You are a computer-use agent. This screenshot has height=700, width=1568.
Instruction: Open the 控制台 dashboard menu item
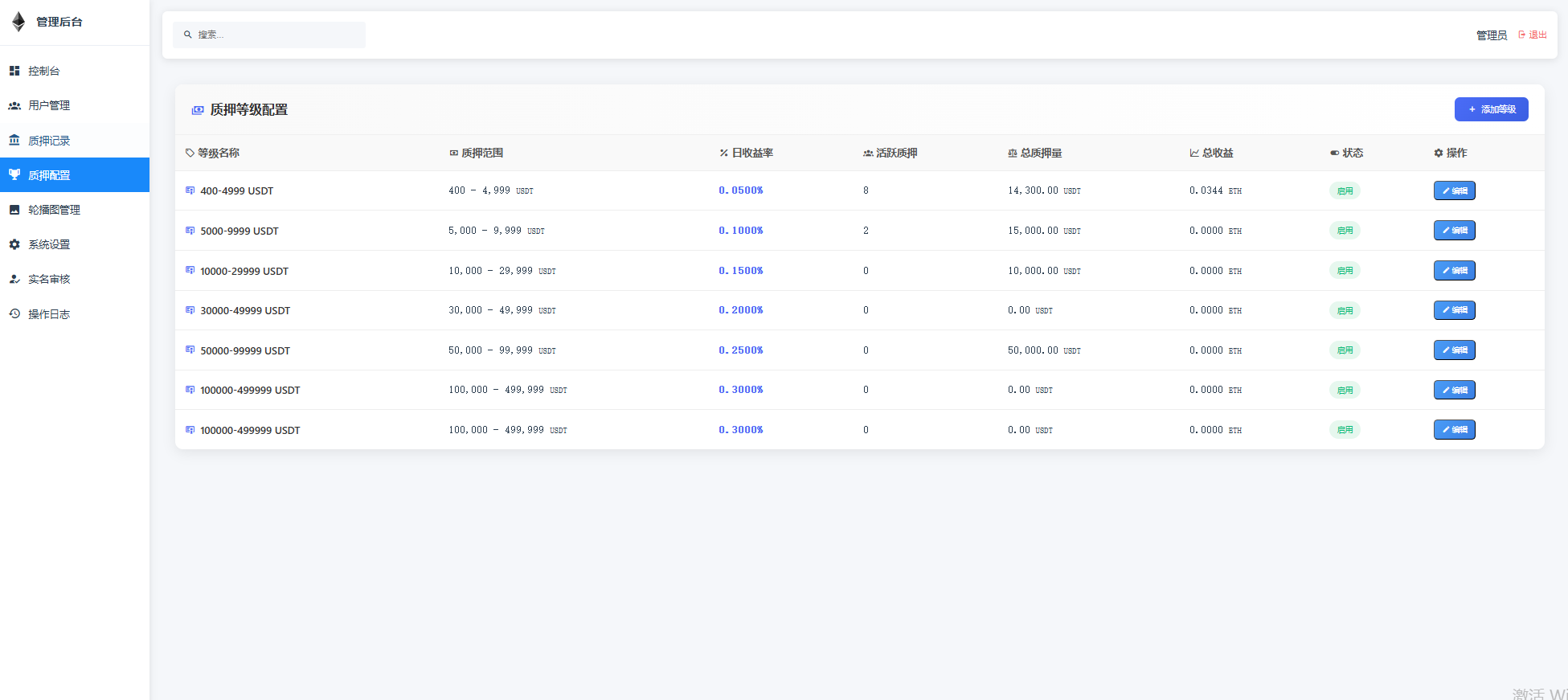(x=43, y=71)
